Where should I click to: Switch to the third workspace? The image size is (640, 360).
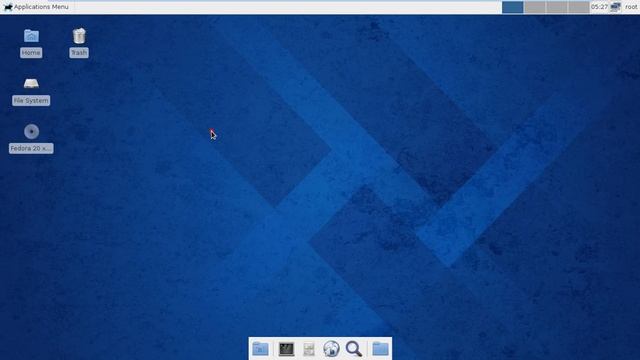557,7
